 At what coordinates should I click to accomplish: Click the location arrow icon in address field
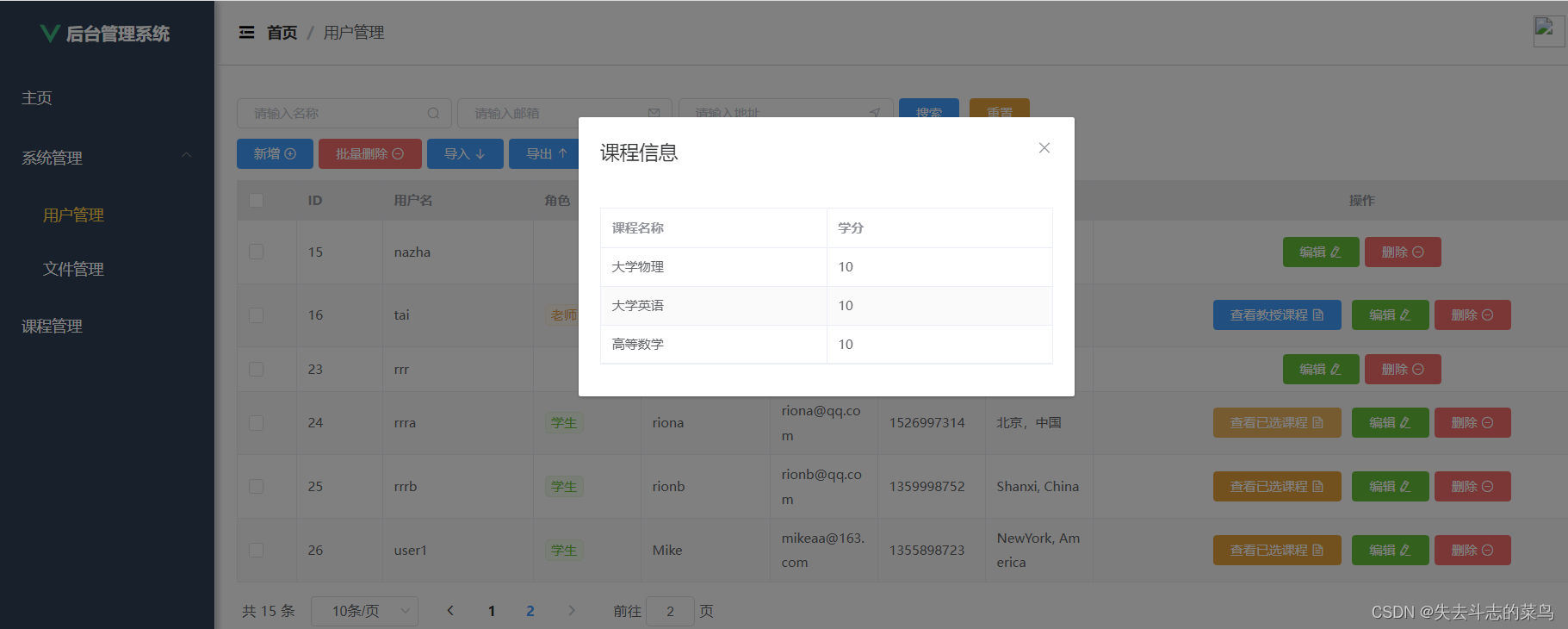(875, 113)
